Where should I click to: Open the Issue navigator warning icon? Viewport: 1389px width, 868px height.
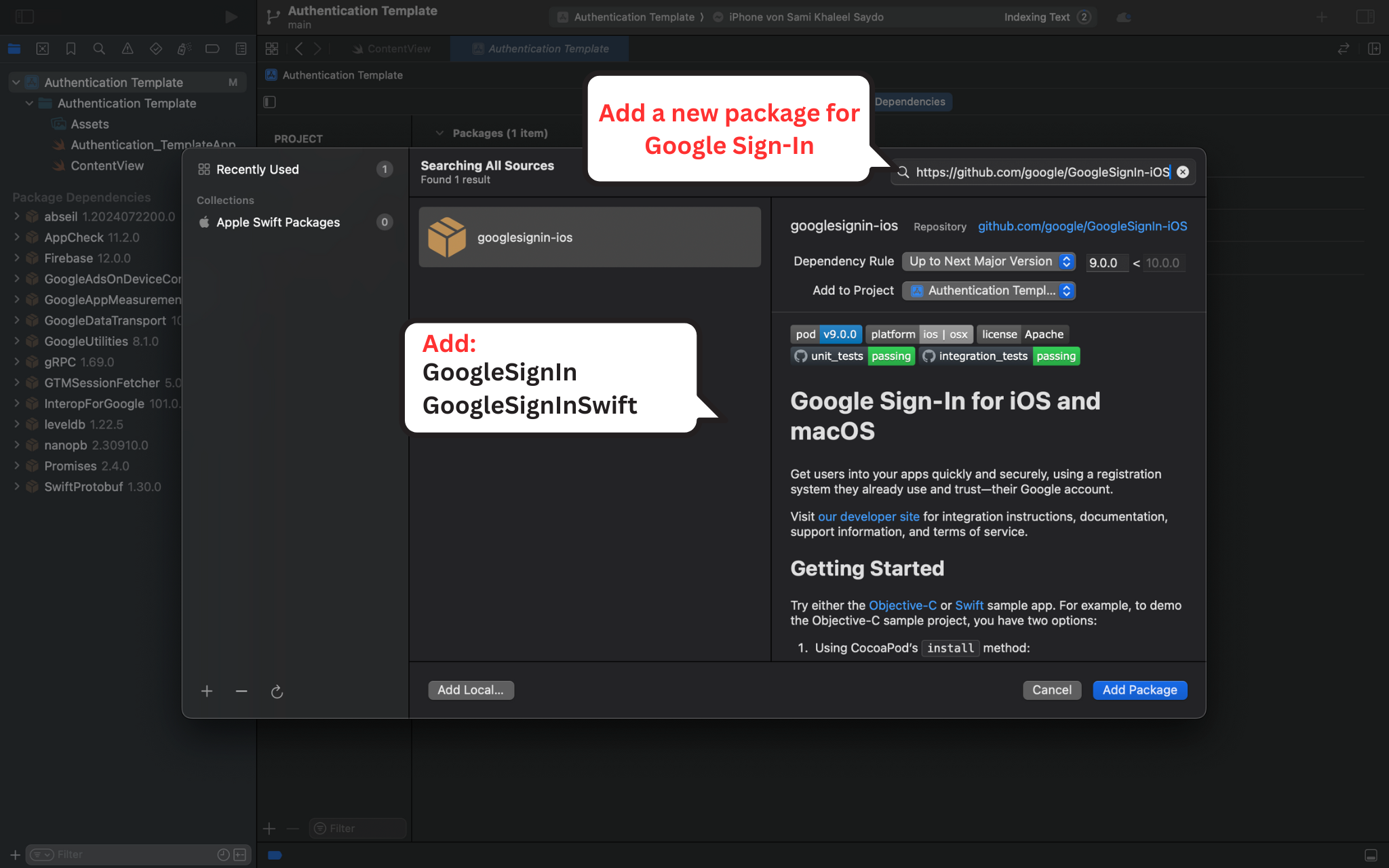click(128, 49)
